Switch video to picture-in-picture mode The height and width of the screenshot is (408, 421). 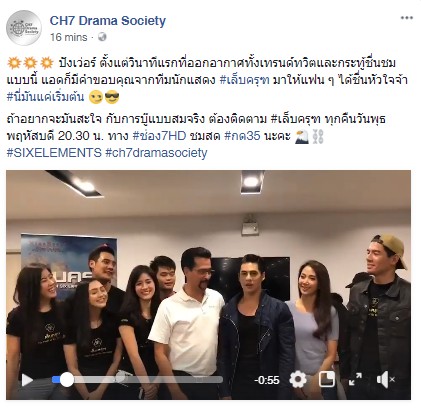tap(327, 380)
